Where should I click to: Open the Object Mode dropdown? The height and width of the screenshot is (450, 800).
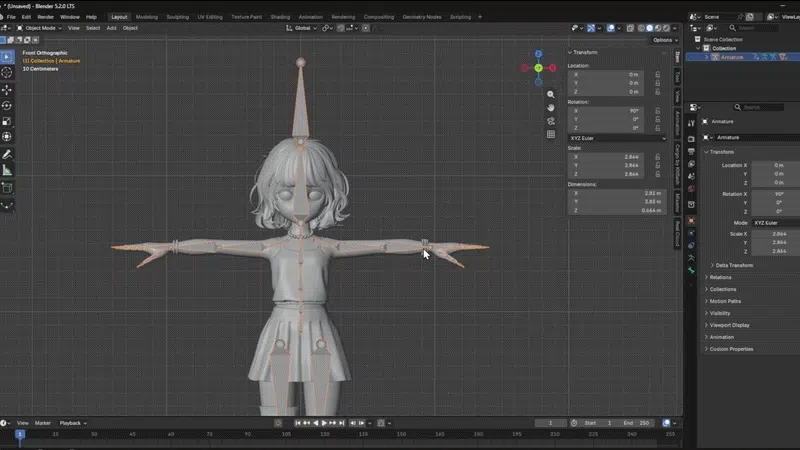point(39,28)
